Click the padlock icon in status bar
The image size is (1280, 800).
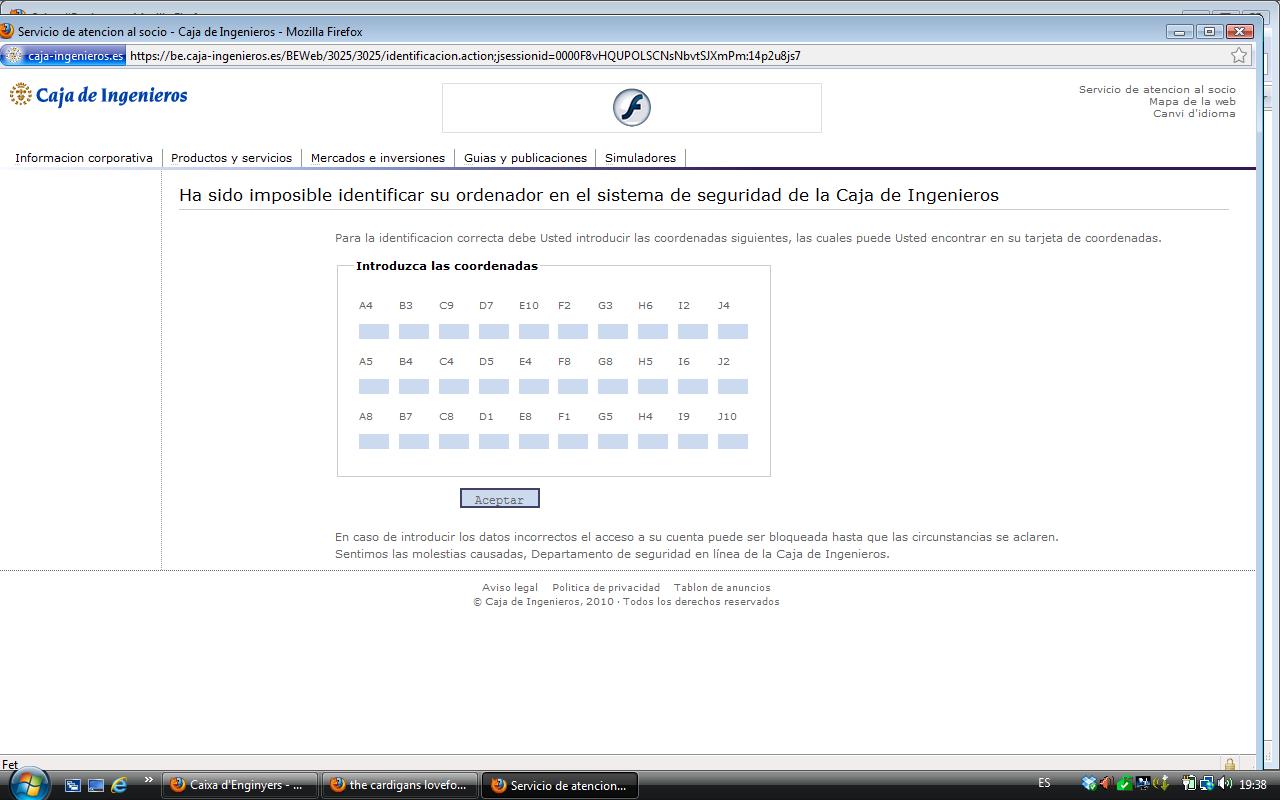pos(1230,764)
